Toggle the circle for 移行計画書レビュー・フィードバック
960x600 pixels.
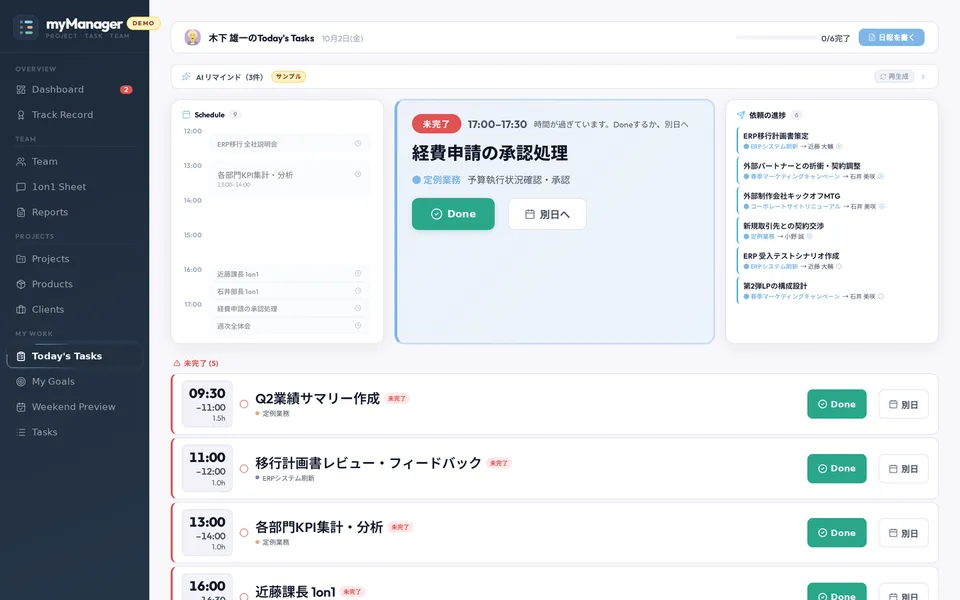[244, 468]
